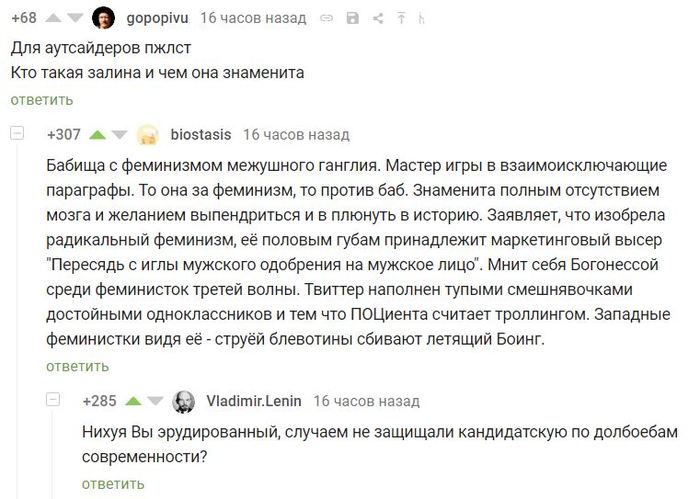700x499 pixels.
Task: Open Vladimir.Lenin username link
Action: coord(254,402)
